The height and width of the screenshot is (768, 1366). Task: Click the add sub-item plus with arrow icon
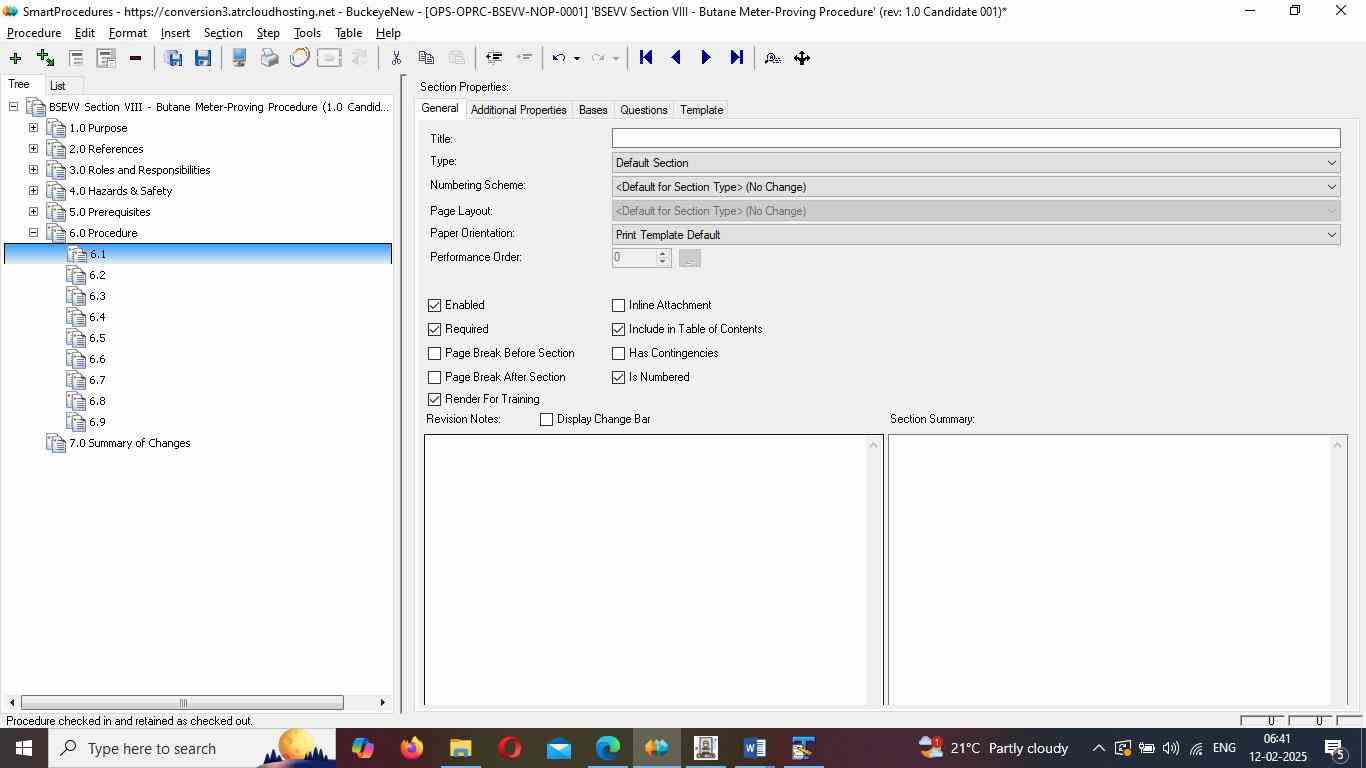[45, 58]
